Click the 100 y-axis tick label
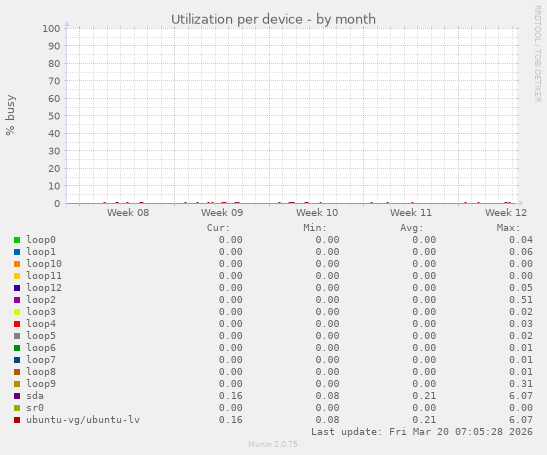547x455 pixels. (51, 28)
